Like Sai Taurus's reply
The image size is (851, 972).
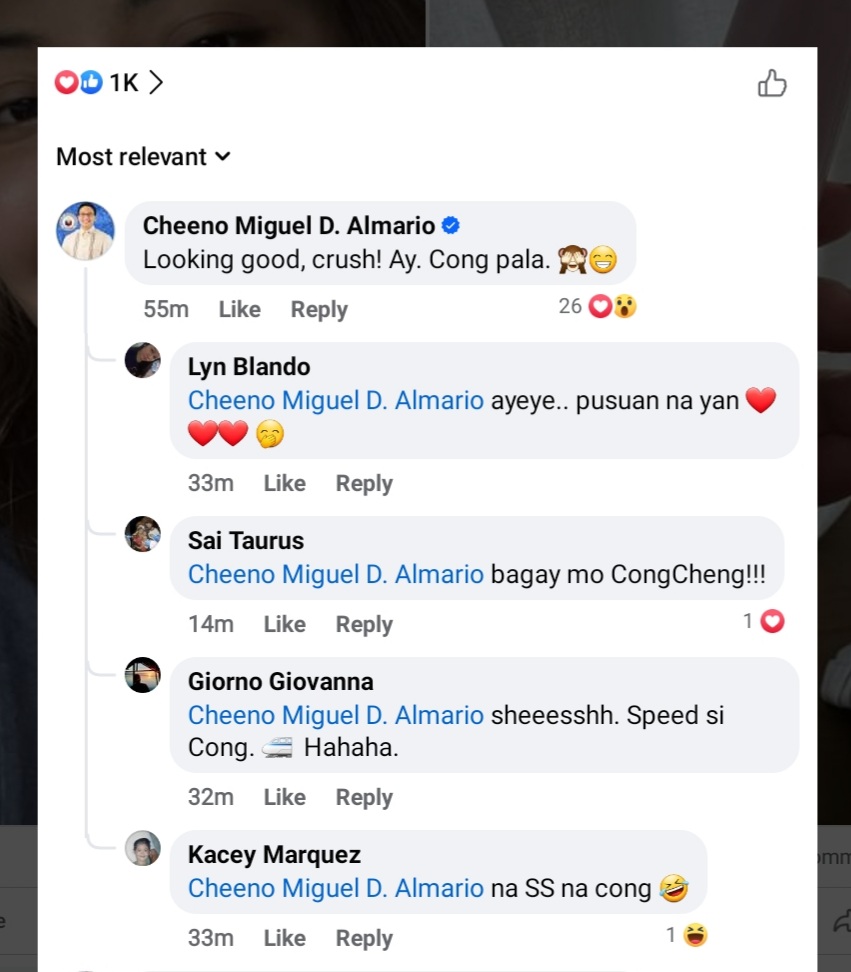284,625
